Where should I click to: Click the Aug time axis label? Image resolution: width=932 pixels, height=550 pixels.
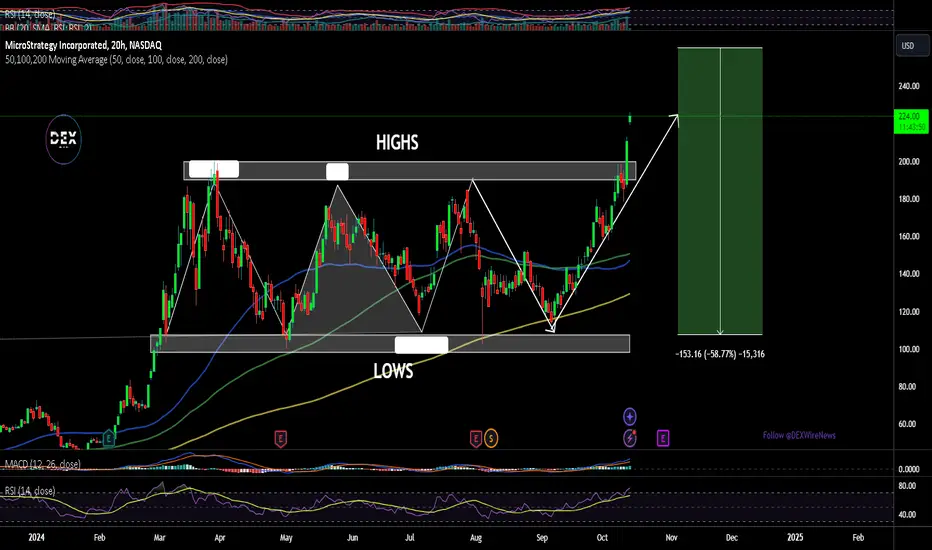[x=476, y=538]
